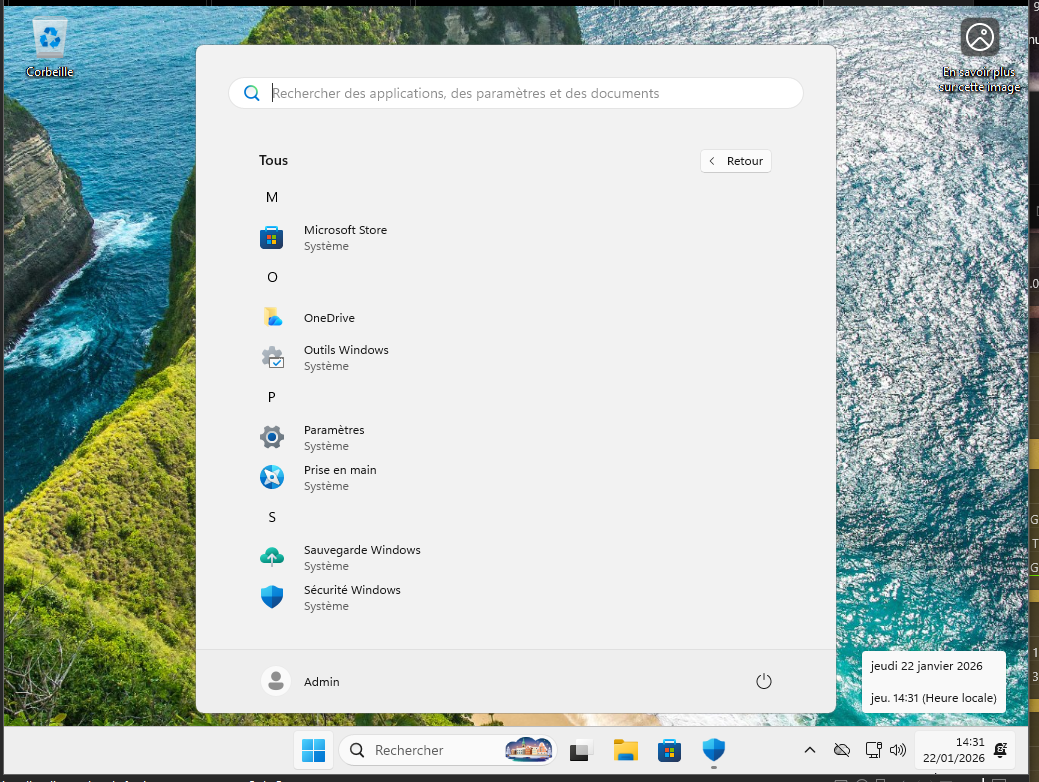1039x782 pixels.
Task: Jump to letter M section header
Action: pyautogui.click(x=271, y=197)
